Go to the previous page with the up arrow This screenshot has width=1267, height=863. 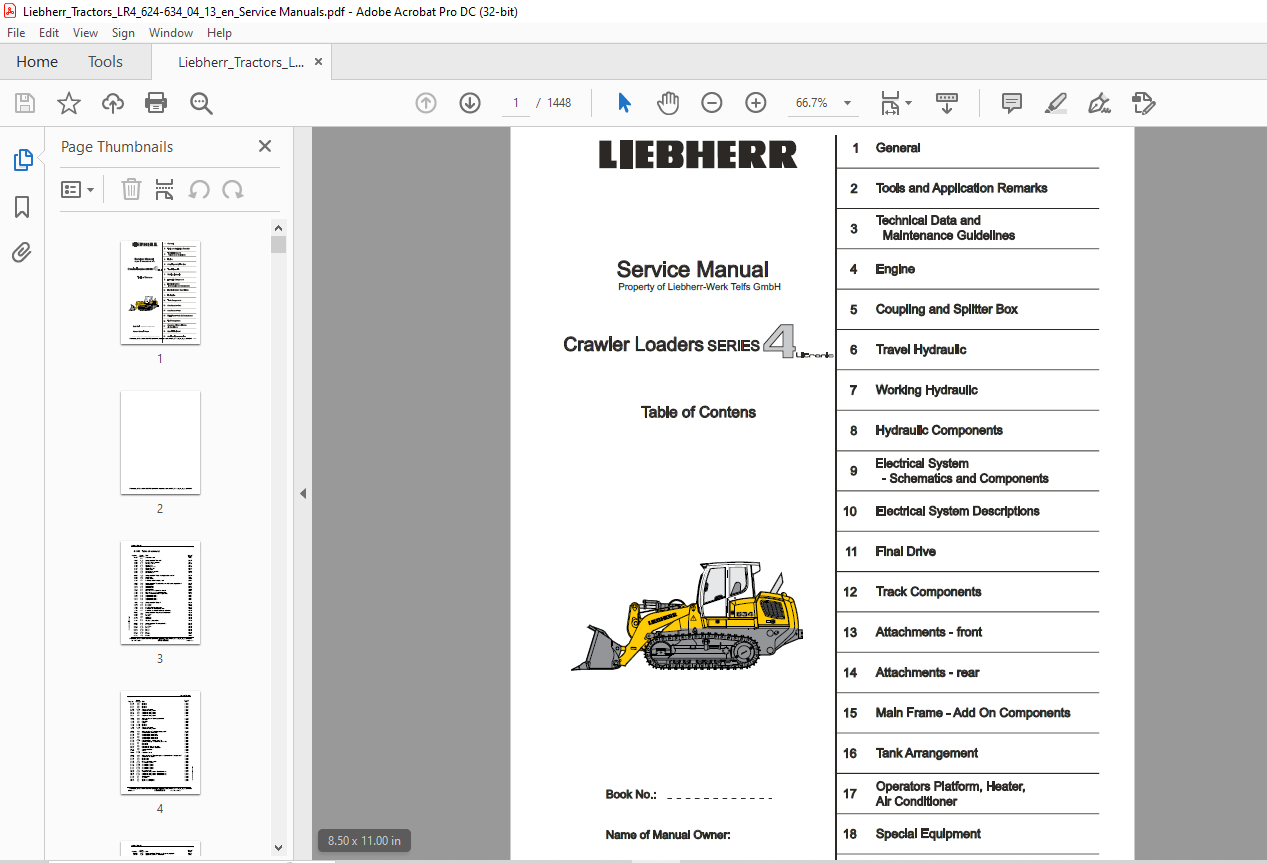point(426,103)
